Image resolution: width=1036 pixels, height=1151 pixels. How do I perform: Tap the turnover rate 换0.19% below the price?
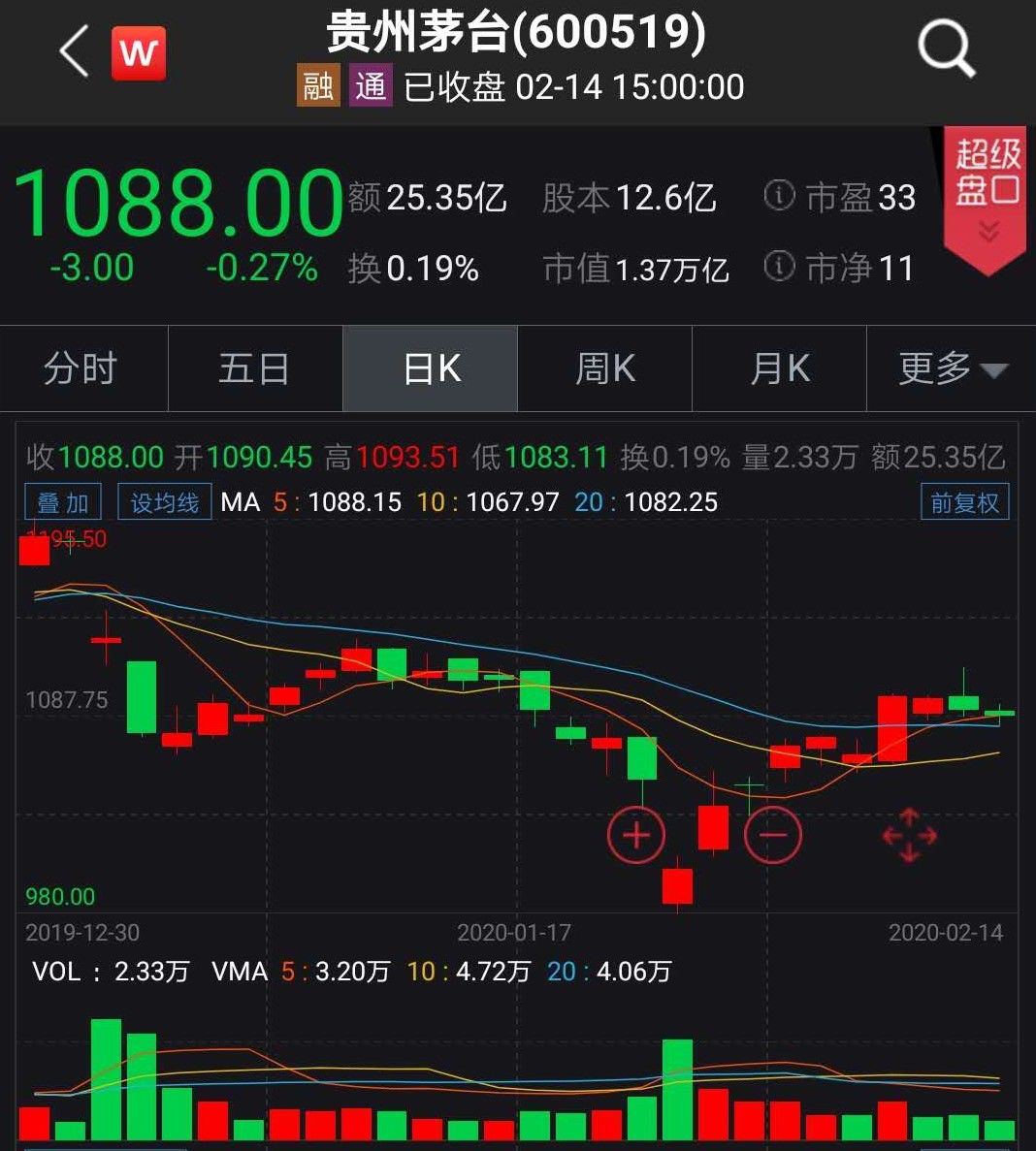coord(413,269)
